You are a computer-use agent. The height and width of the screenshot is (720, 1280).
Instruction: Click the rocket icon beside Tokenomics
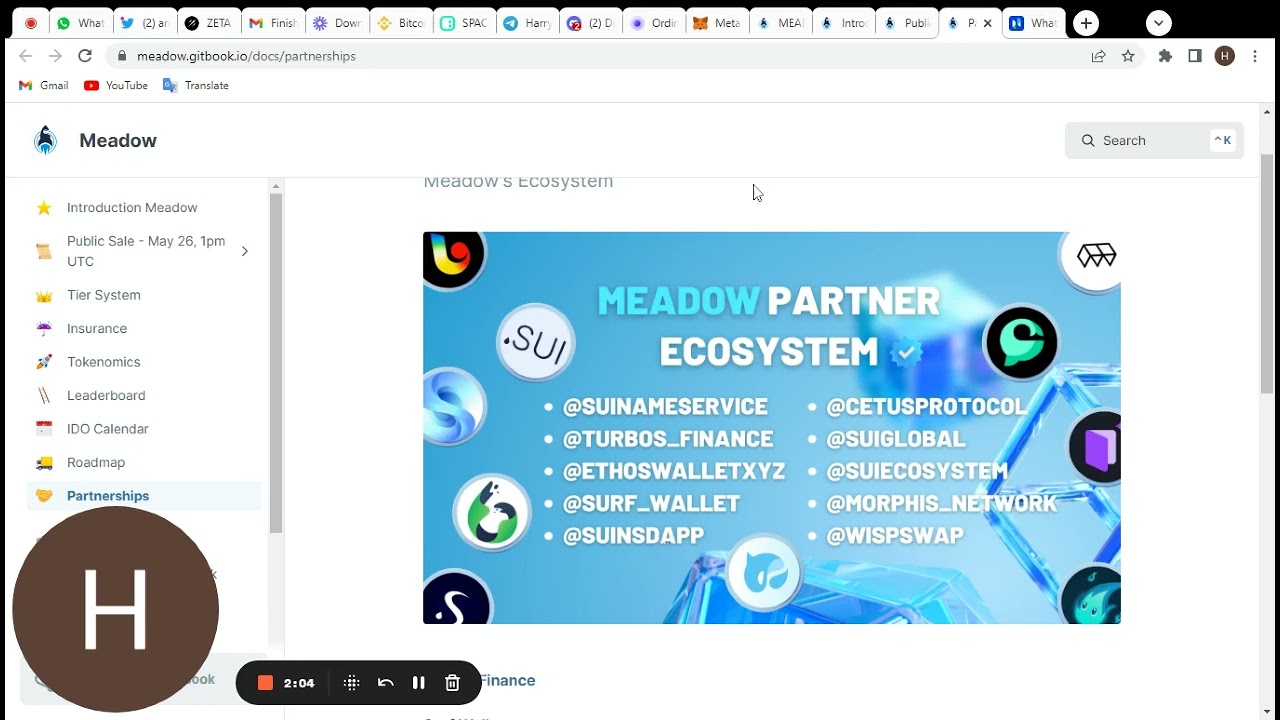(x=44, y=362)
